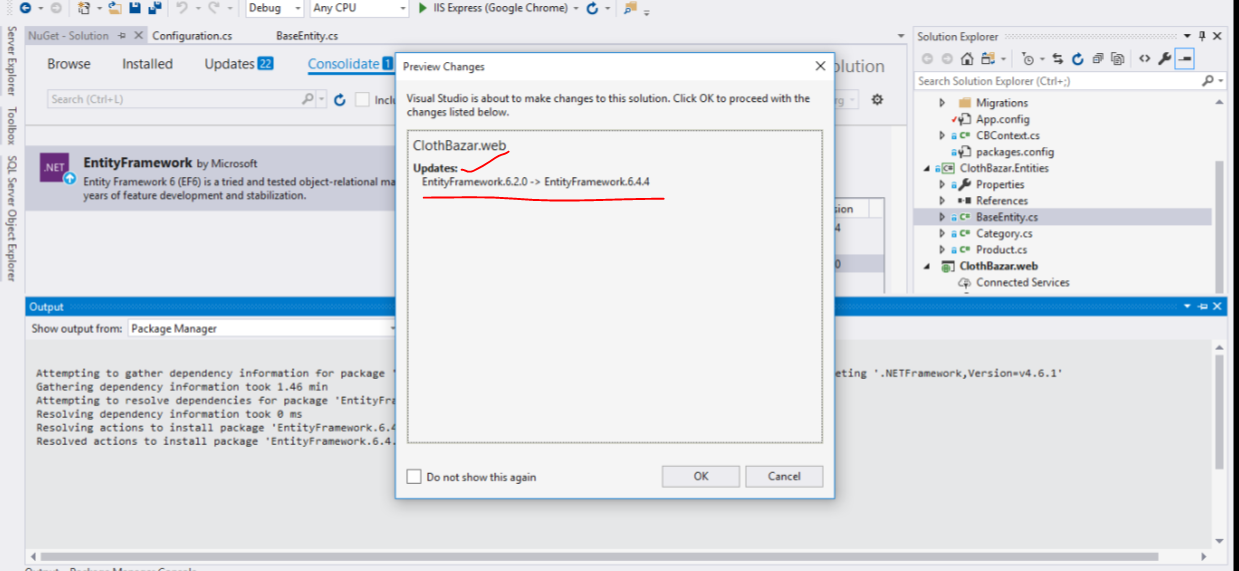Close the Preview Changes dialog
Screen dimensions: 1239x571
coord(820,66)
